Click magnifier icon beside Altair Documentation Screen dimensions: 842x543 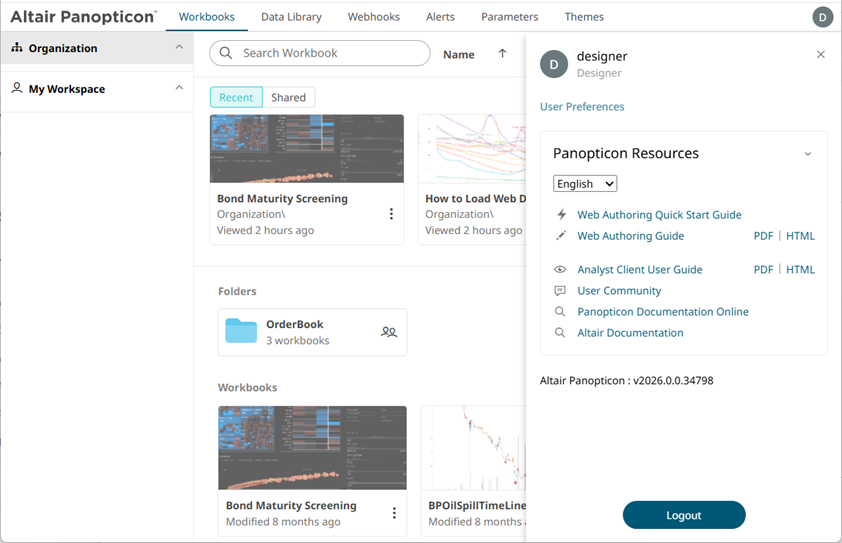coord(560,332)
